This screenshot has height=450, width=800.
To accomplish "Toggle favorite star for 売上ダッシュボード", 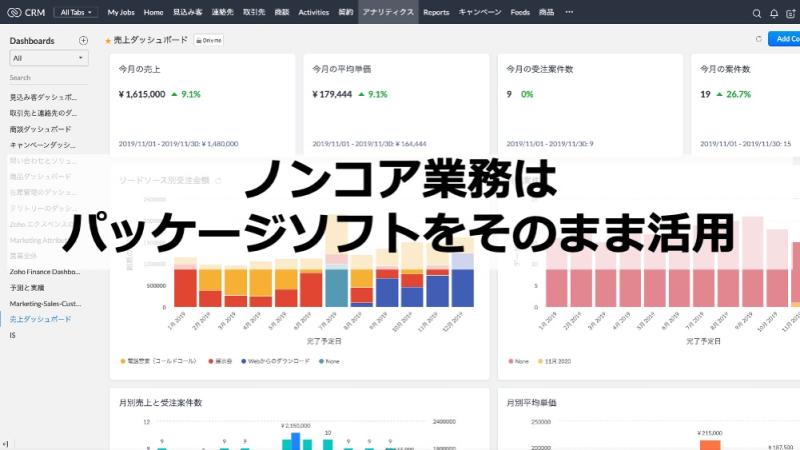I will 108,41.
